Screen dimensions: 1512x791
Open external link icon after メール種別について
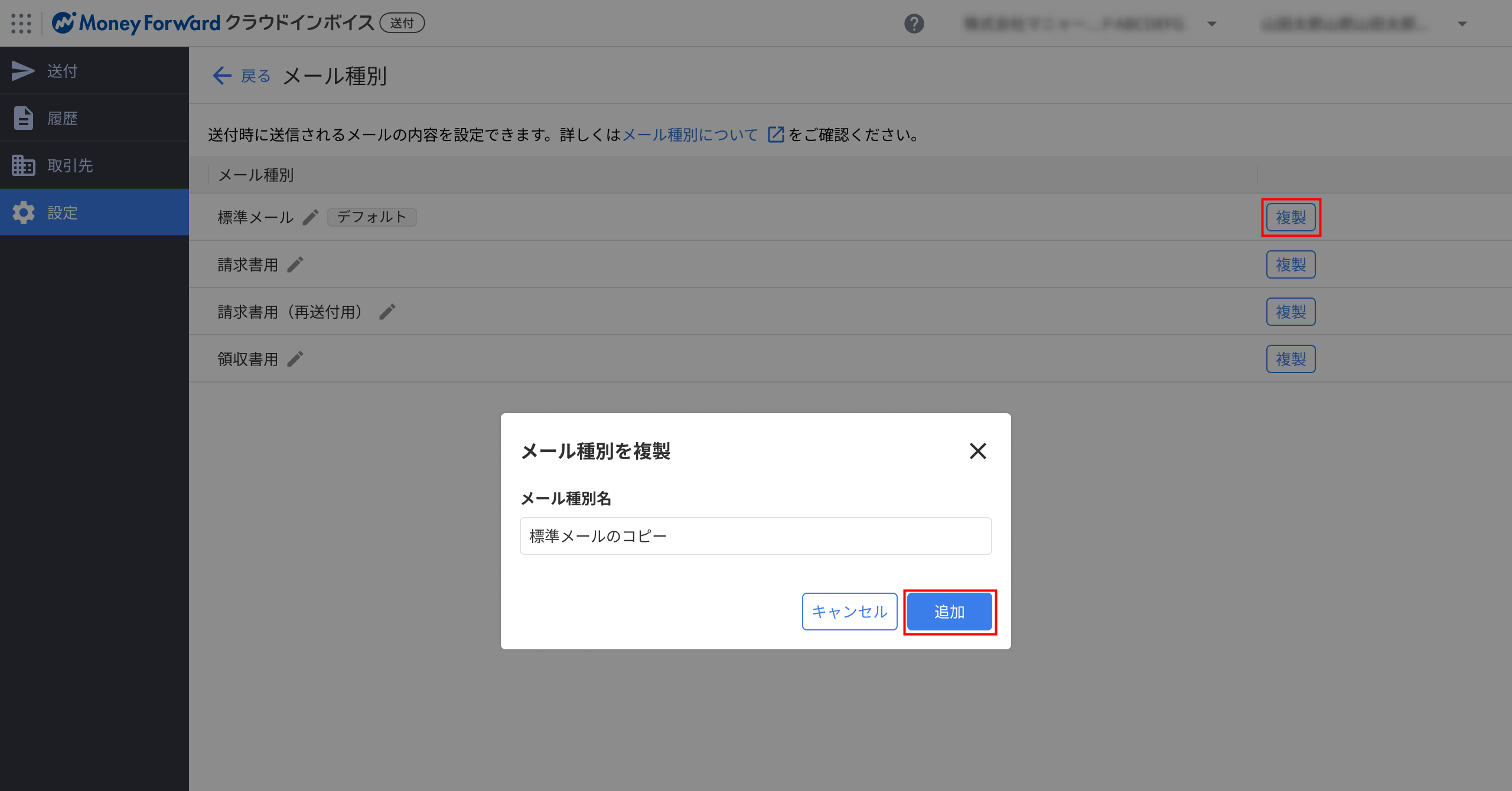click(775, 135)
